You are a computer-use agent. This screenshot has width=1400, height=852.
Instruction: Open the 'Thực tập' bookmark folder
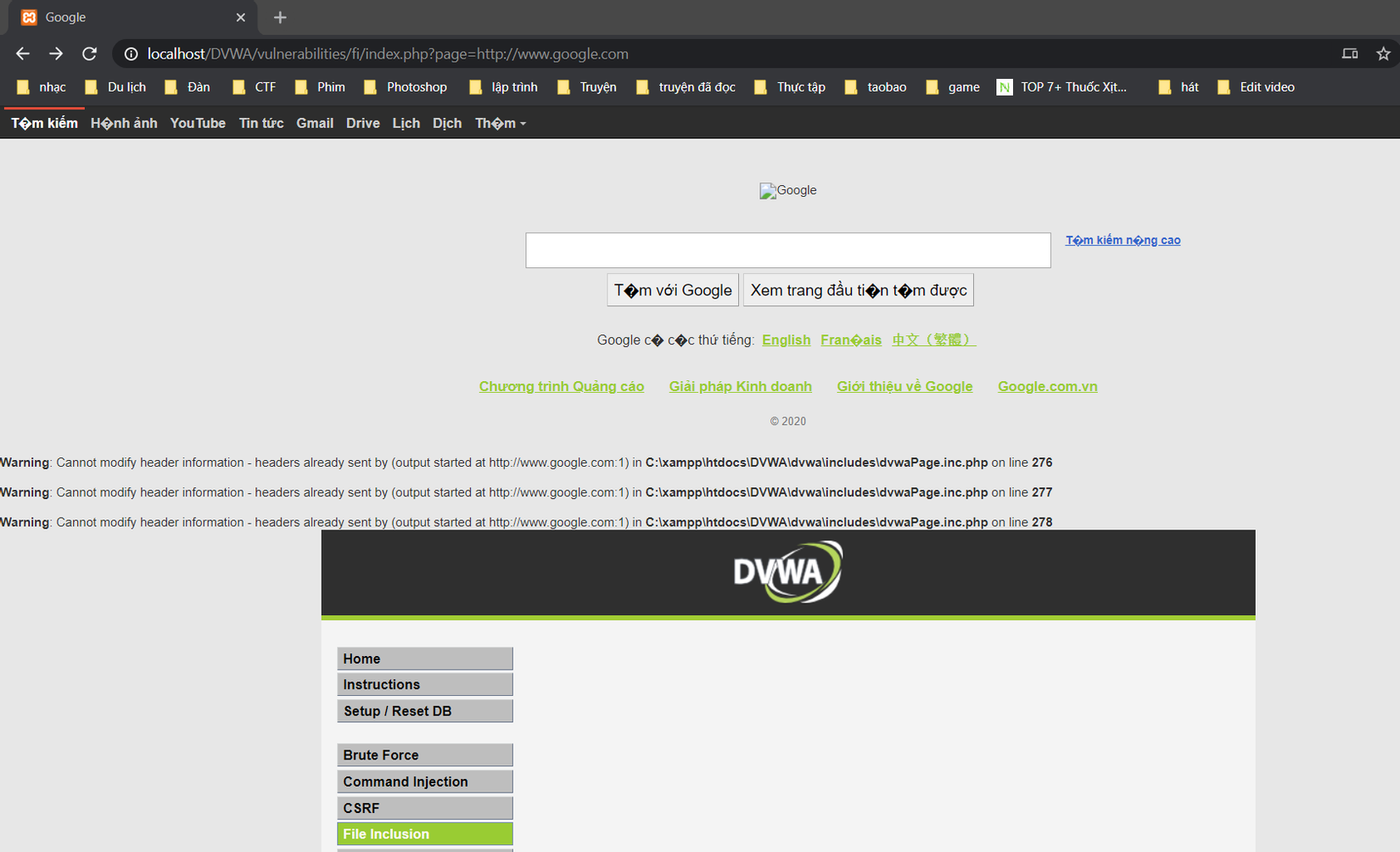click(790, 87)
